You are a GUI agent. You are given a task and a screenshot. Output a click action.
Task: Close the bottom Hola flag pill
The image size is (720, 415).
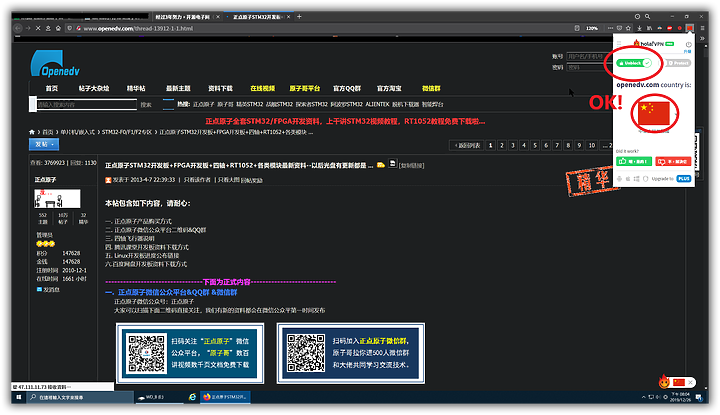pyautogui.click(x=690, y=382)
